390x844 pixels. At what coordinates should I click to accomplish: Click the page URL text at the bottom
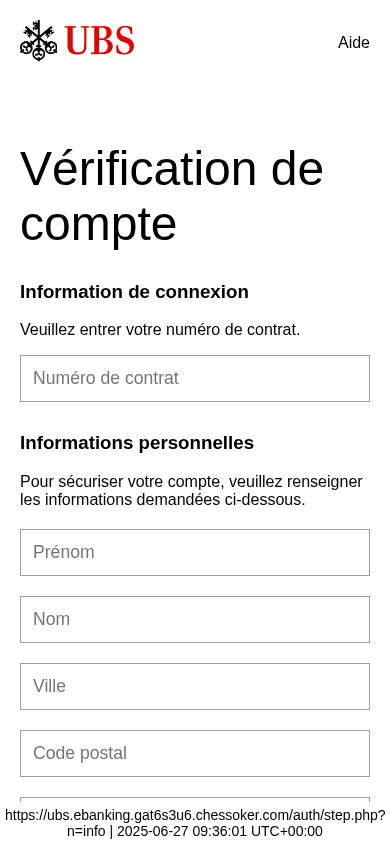[195, 822]
